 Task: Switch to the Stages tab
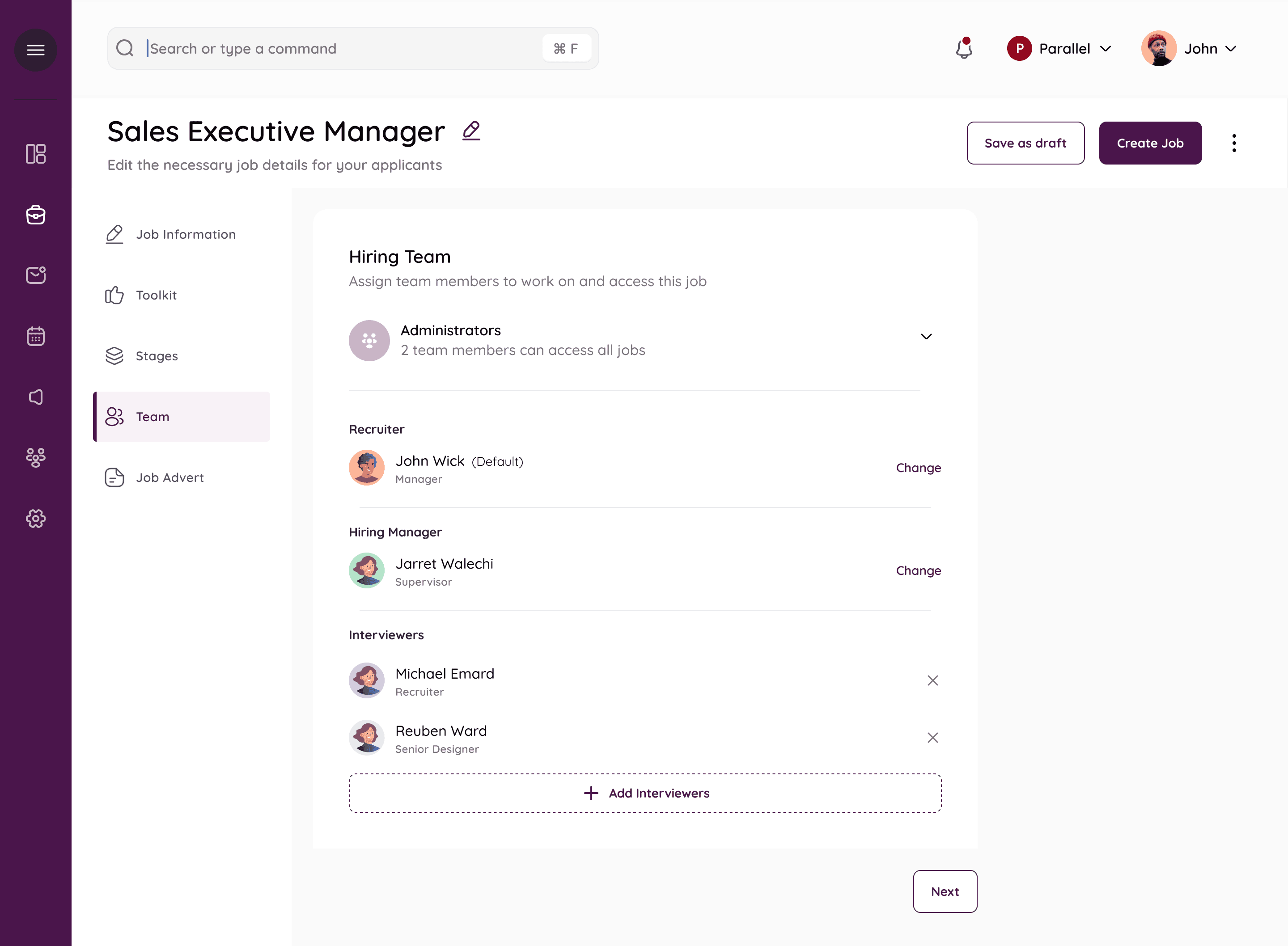point(157,356)
